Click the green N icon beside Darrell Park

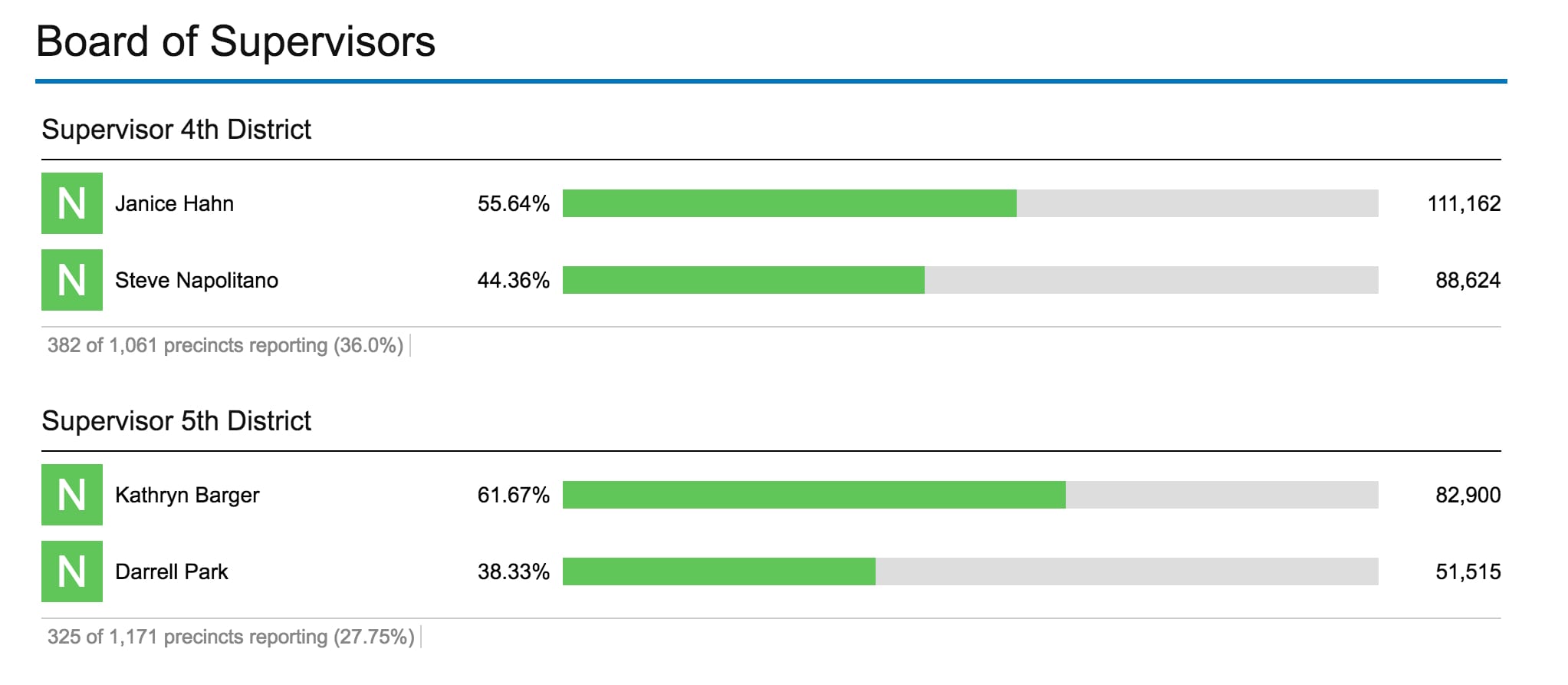point(72,571)
